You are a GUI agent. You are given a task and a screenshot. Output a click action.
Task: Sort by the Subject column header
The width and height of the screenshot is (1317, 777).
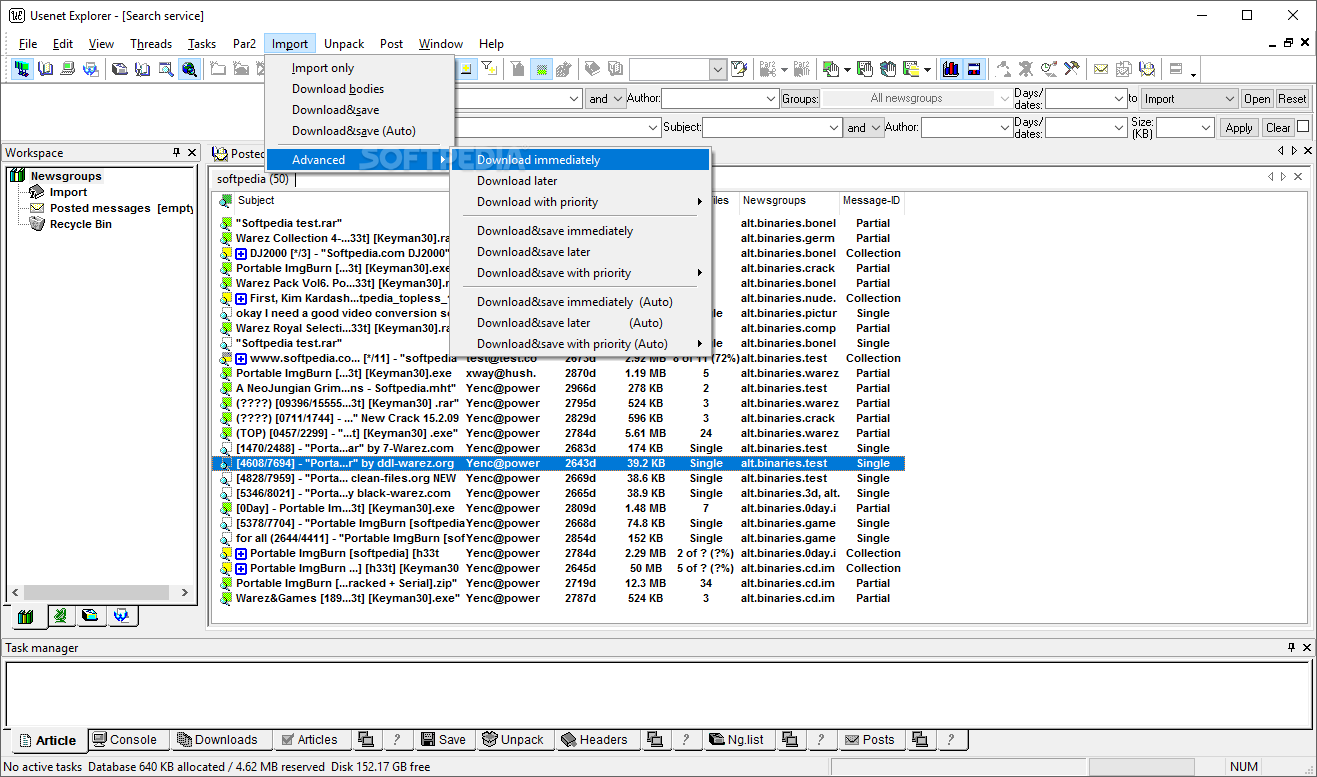coord(340,201)
